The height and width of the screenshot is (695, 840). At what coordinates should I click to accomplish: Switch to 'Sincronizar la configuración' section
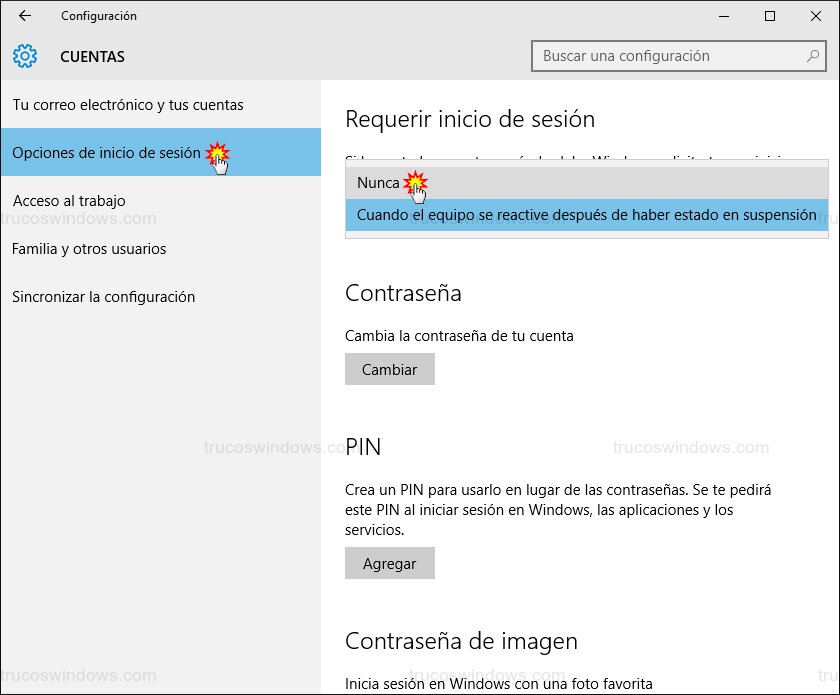point(104,297)
